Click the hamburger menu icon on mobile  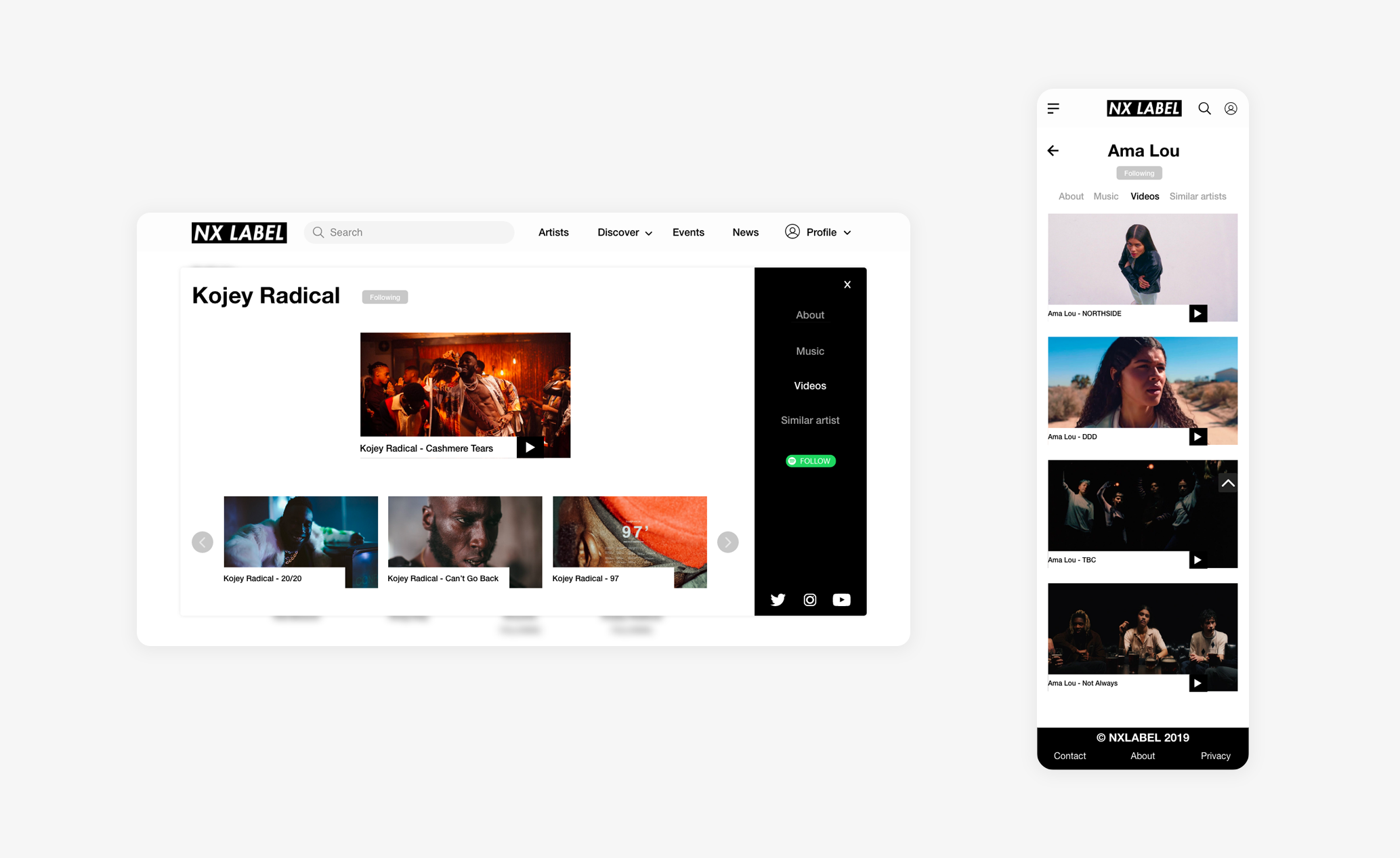pyautogui.click(x=1053, y=108)
